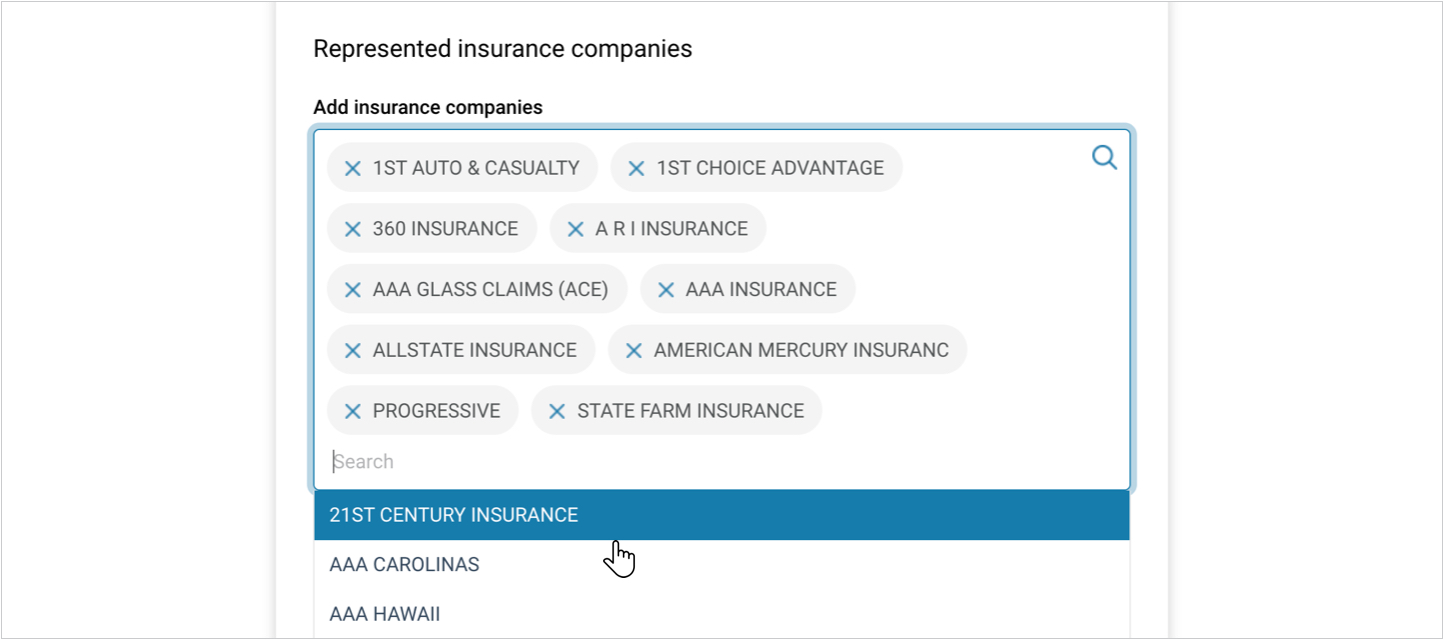Remove 1ST CHOICE ADVANTAGE tag via X

coord(636,168)
